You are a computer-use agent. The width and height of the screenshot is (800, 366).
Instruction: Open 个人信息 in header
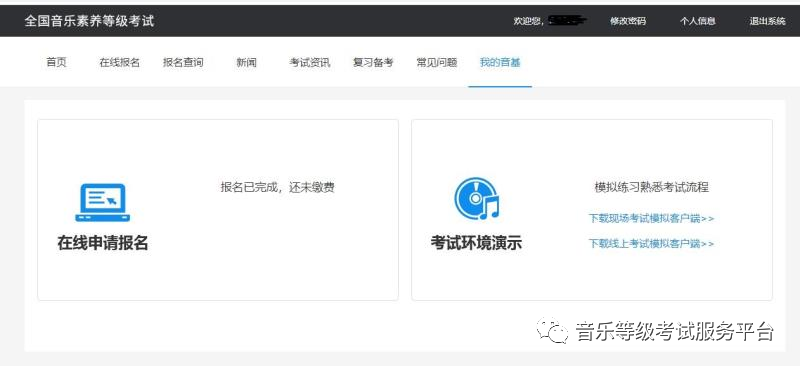coord(697,21)
